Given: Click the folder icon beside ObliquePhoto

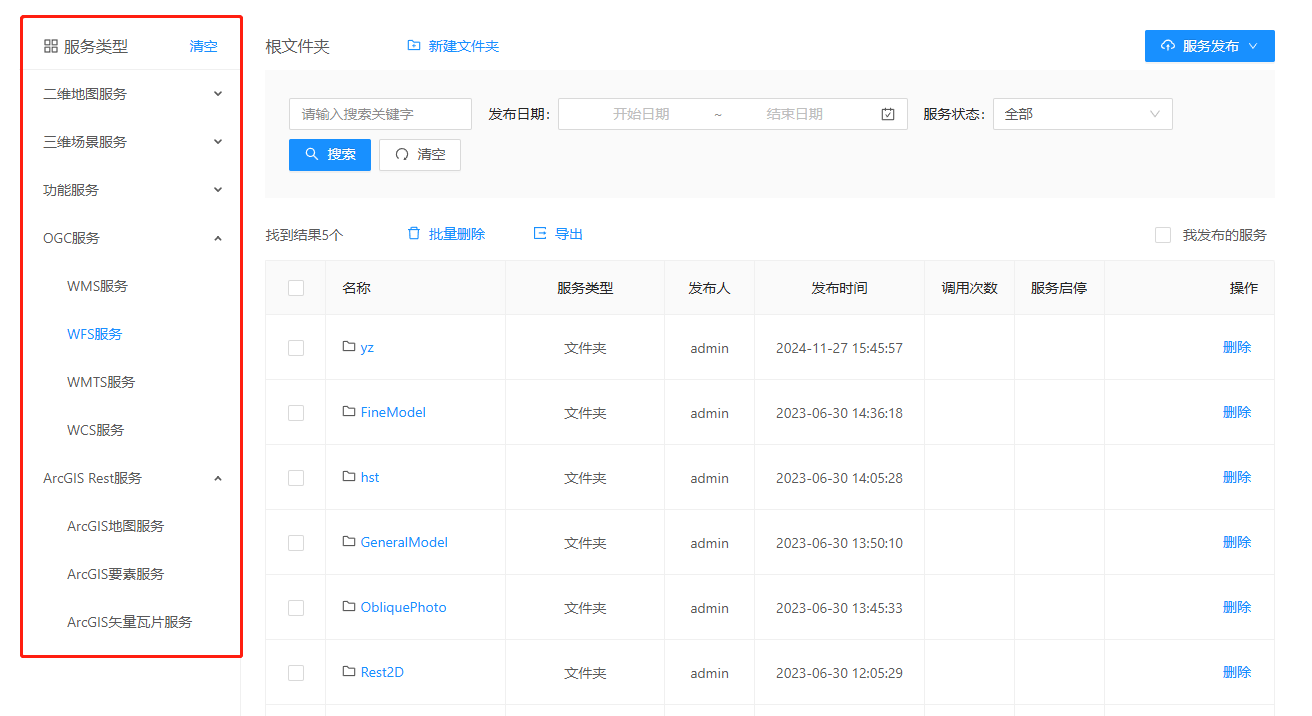Looking at the screenshot, I should coord(349,607).
